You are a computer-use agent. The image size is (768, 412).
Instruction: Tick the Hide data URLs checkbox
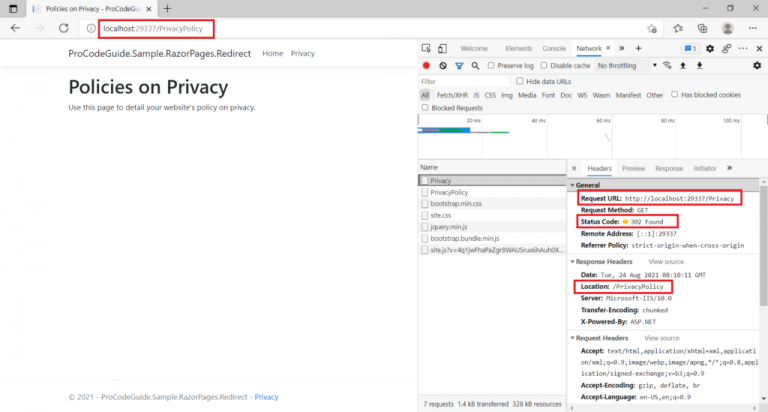pyautogui.click(x=521, y=81)
